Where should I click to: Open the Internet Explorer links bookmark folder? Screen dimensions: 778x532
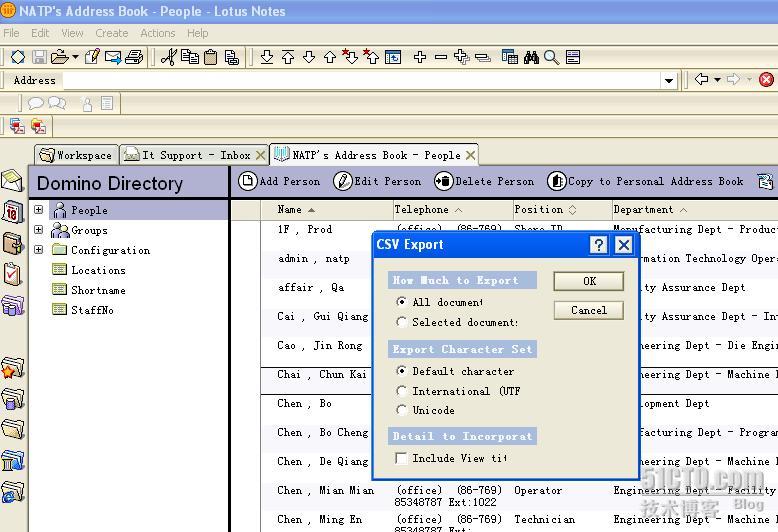click(12, 492)
